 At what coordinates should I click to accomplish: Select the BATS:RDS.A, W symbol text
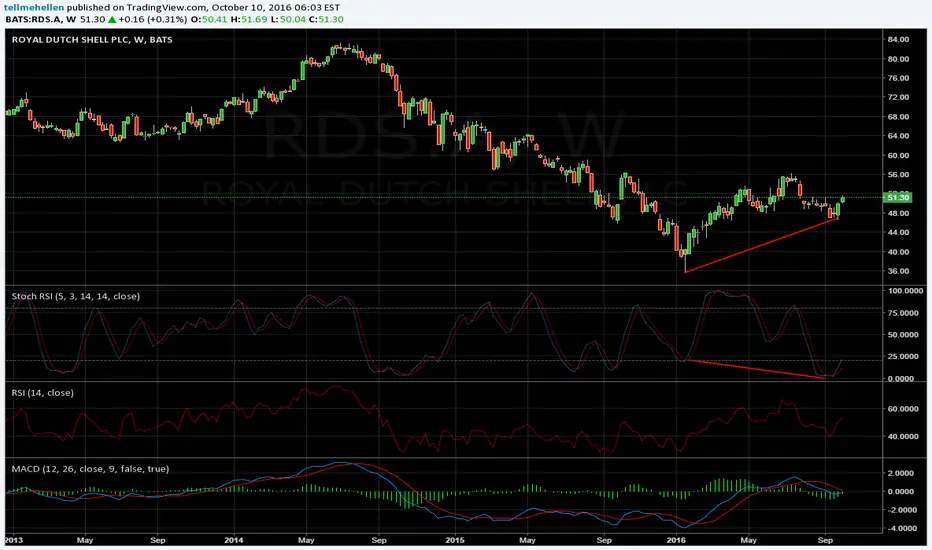pos(42,19)
